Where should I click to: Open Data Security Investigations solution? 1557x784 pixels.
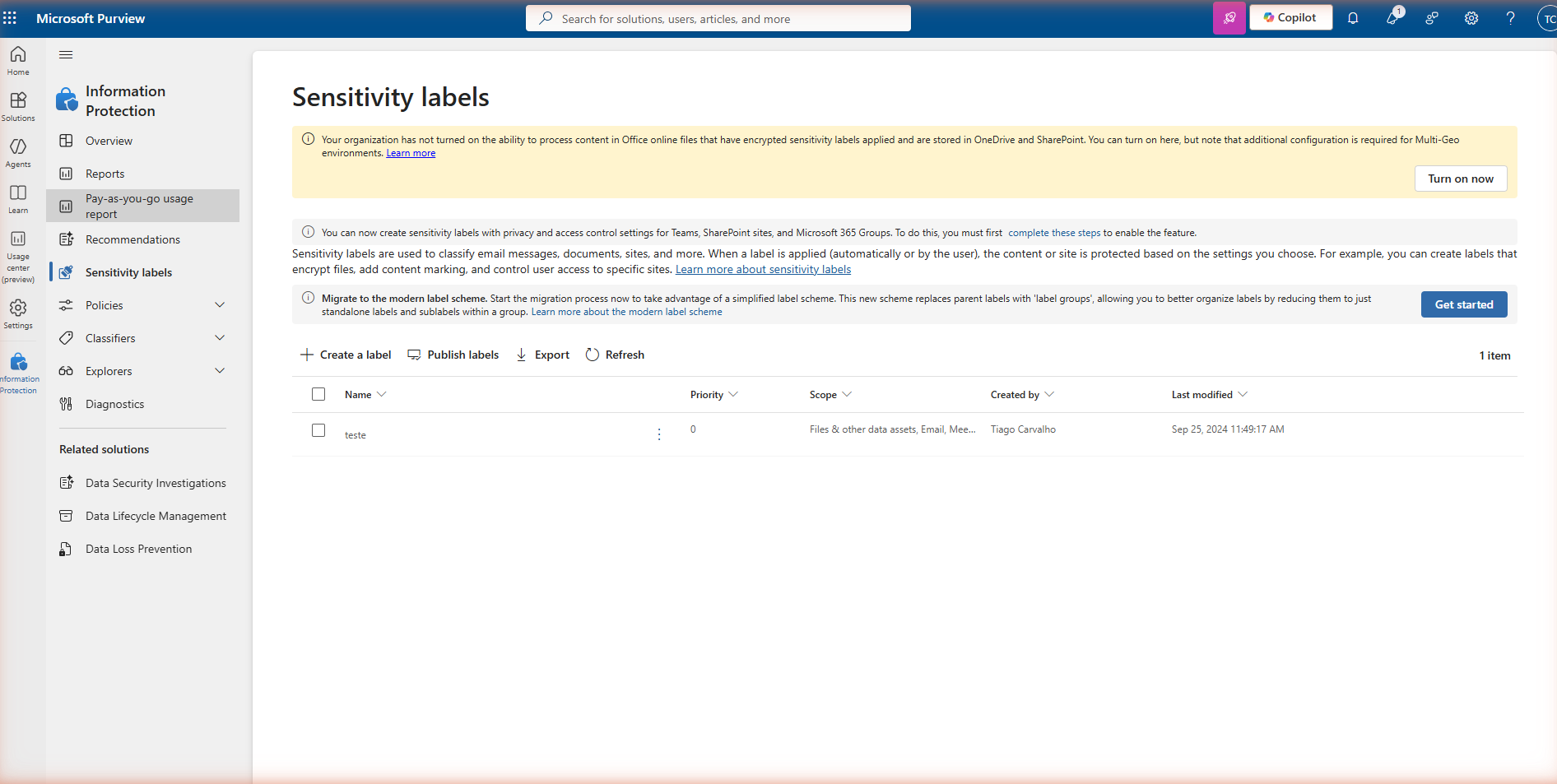143,483
